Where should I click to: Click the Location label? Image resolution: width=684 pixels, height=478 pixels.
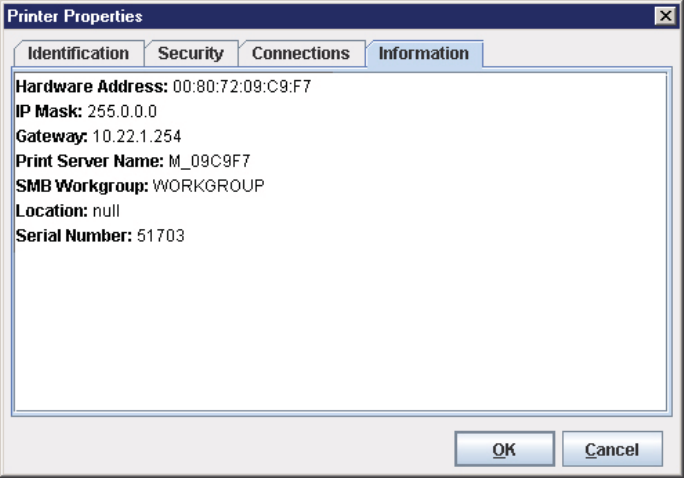coord(51,211)
